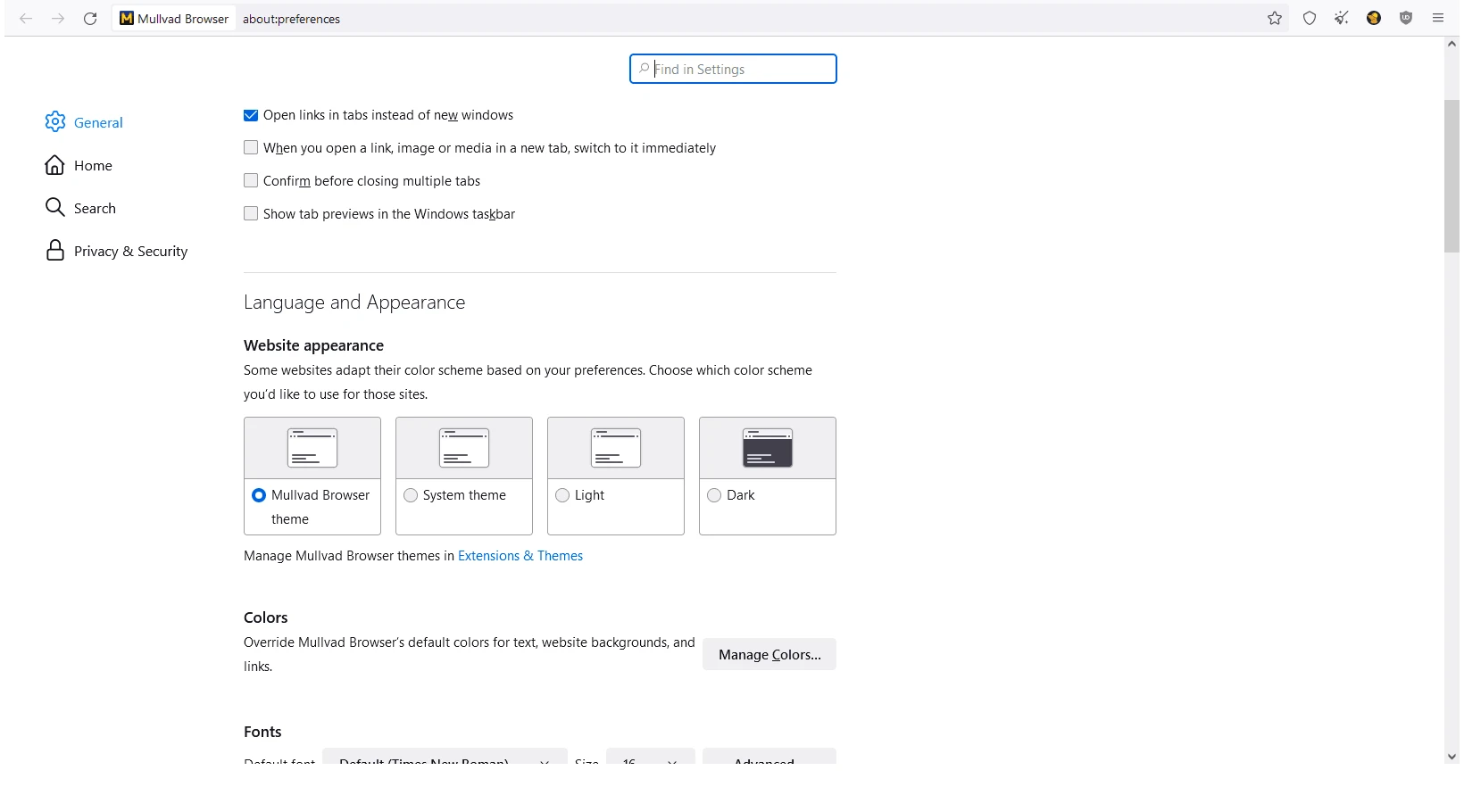Click the Search magnifier icon in the sidebar
The width and height of the screenshot is (1464, 812).
coord(55,208)
